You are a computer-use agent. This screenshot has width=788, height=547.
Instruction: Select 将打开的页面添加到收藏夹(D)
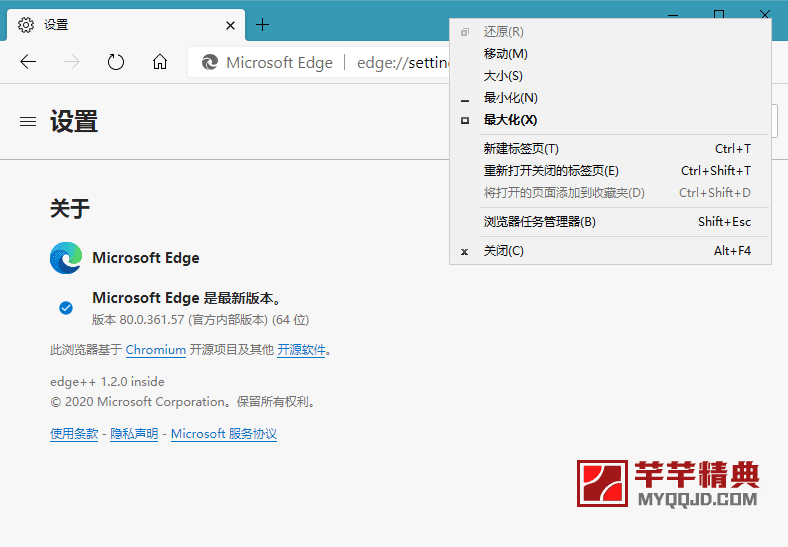click(x=610, y=193)
